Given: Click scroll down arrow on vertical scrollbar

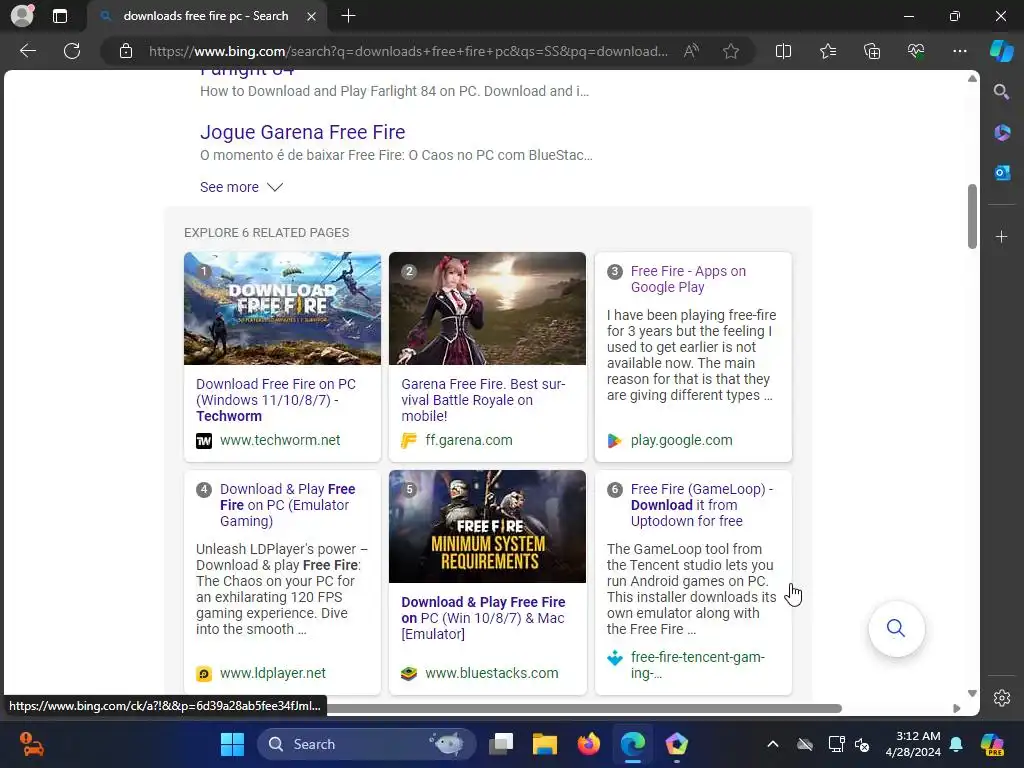Looking at the screenshot, I should [x=972, y=694].
